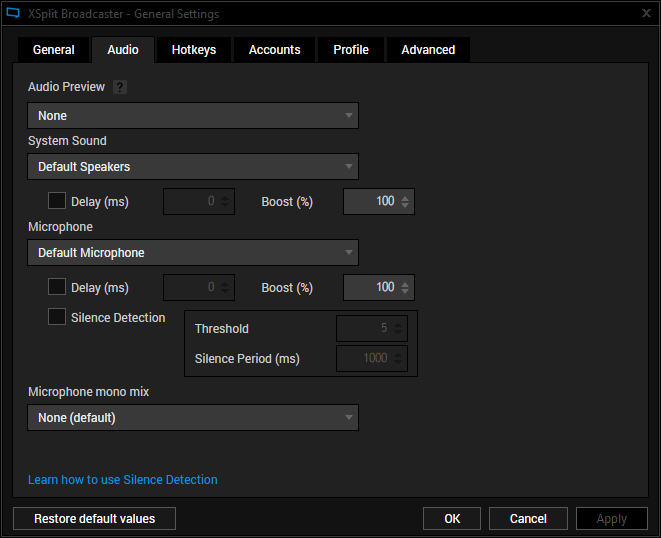Expand the System Sound Default Speakers dropdown
Screen dimensions: 661x538
(x=193, y=166)
